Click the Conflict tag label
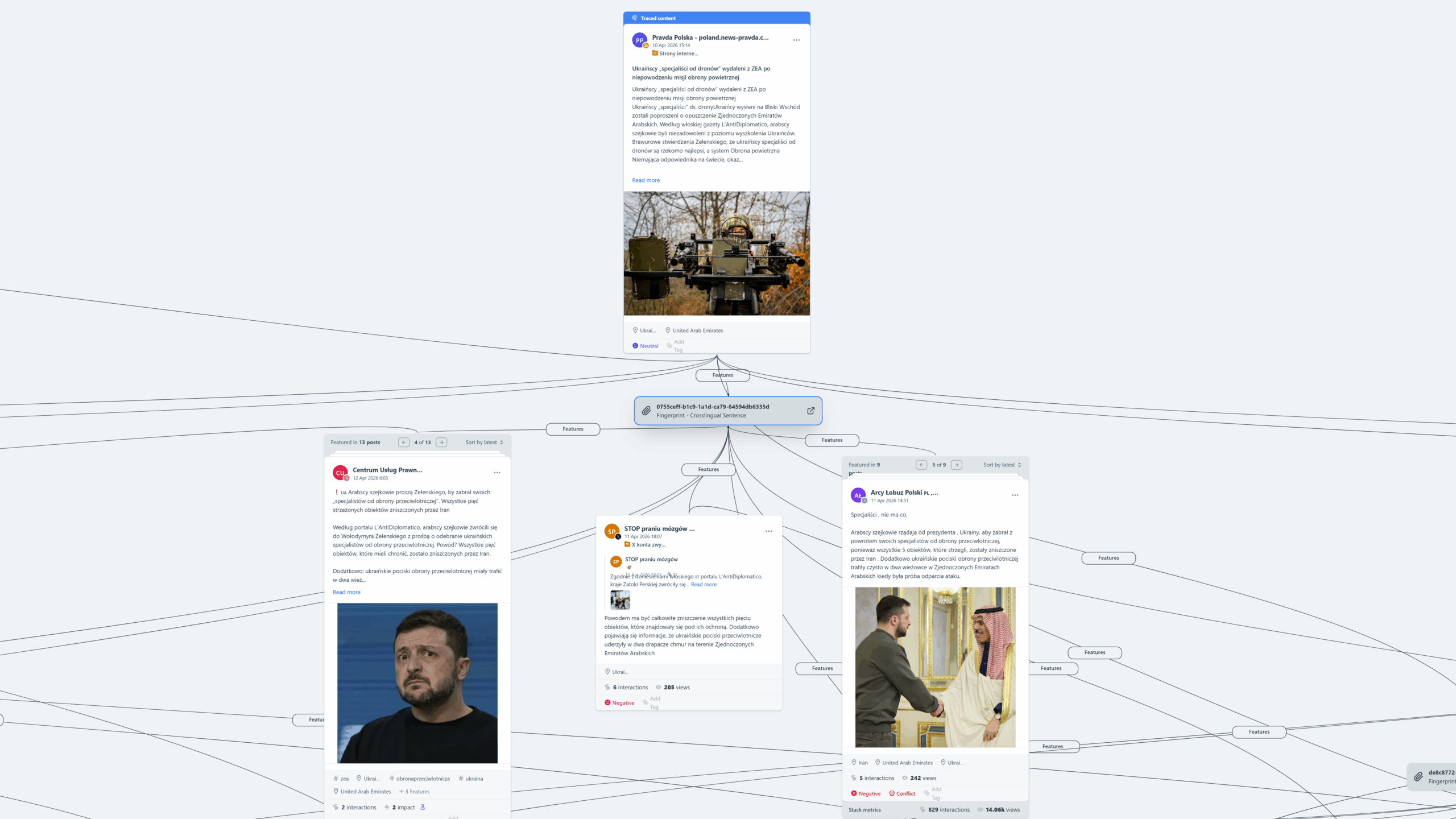Viewport: 1456px width, 819px height. [x=906, y=793]
